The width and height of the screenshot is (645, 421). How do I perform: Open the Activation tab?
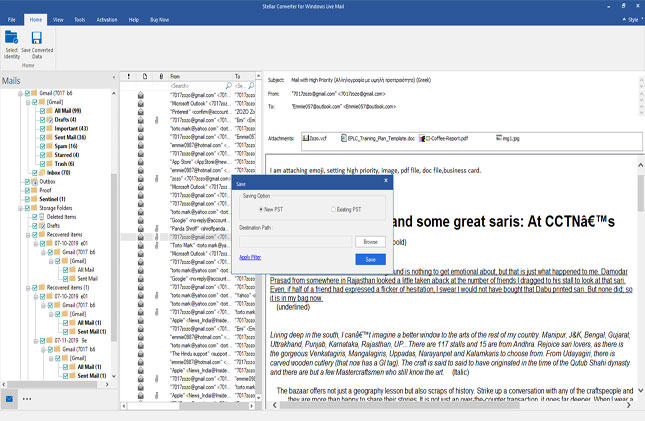(x=107, y=19)
